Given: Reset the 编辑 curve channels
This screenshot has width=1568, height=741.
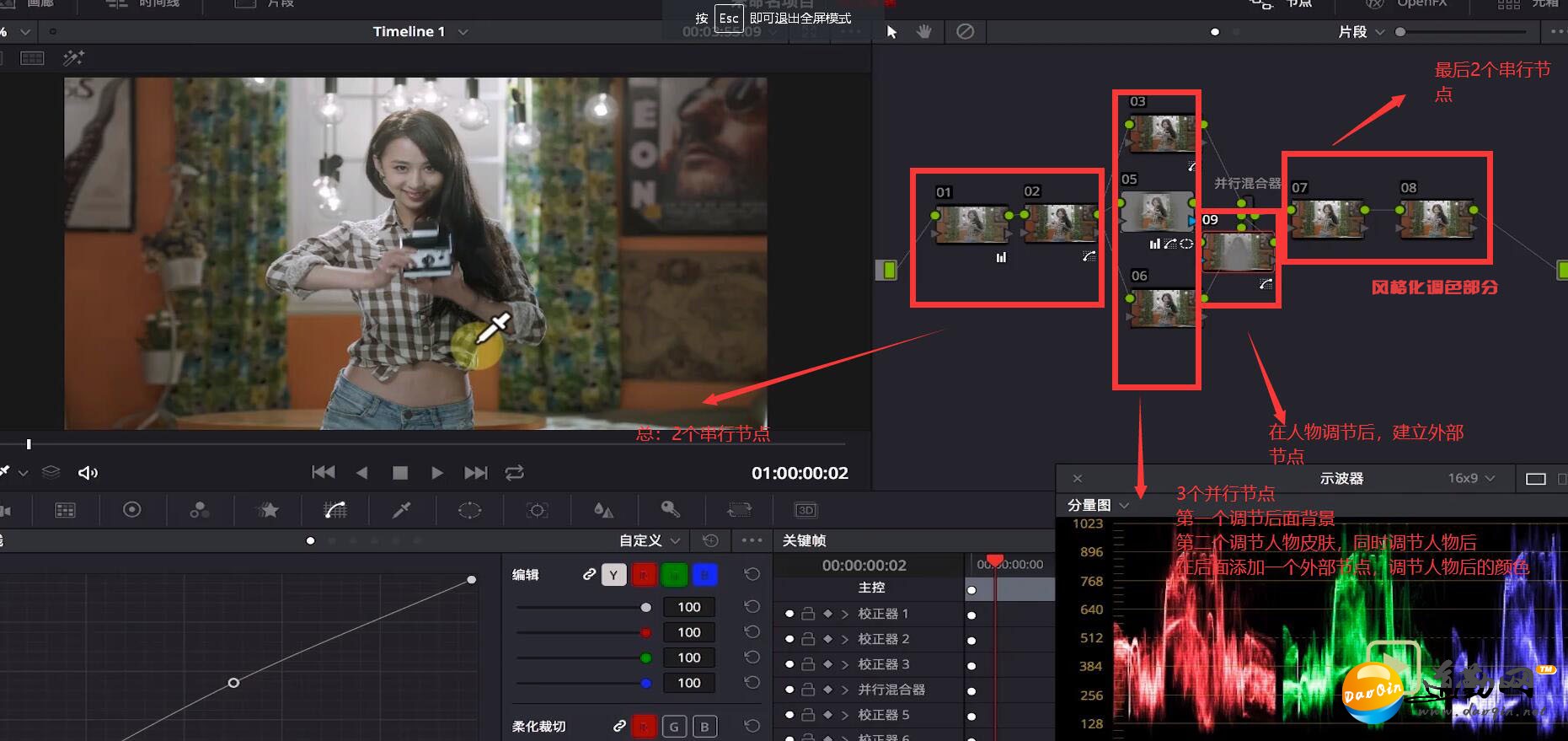Looking at the screenshot, I should pyautogui.click(x=752, y=574).
